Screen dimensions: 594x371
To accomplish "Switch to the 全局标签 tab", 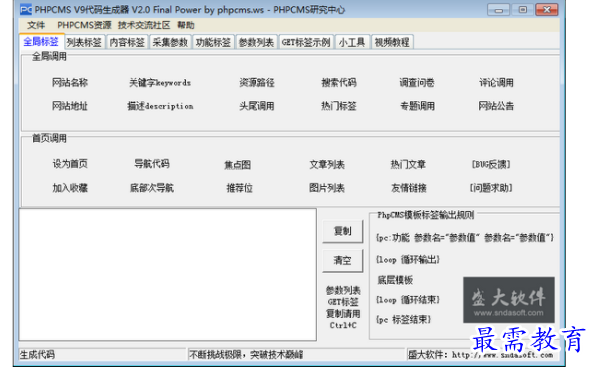I will [x=41, y=41].
